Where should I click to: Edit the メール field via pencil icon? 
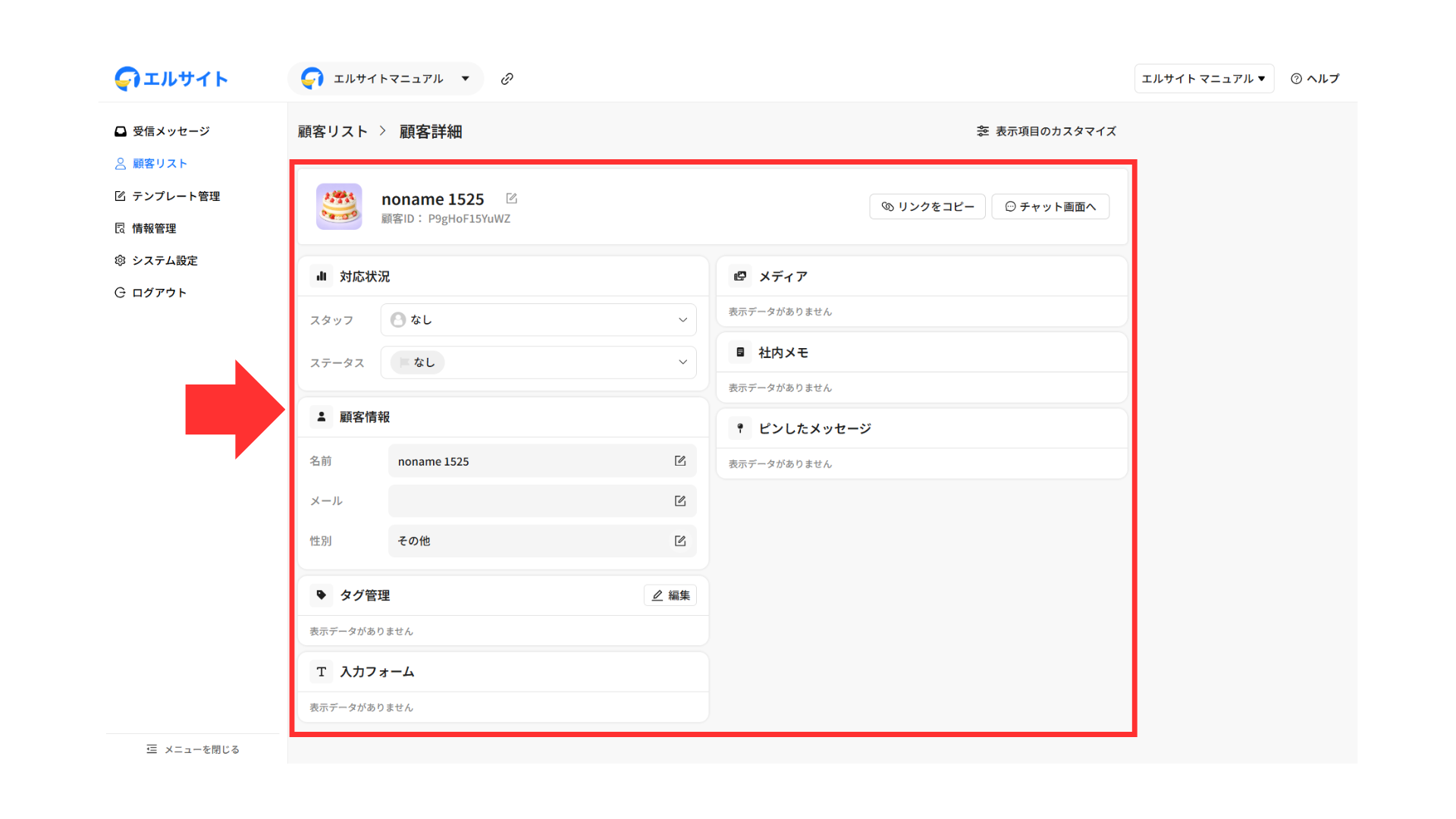[680, 501]
